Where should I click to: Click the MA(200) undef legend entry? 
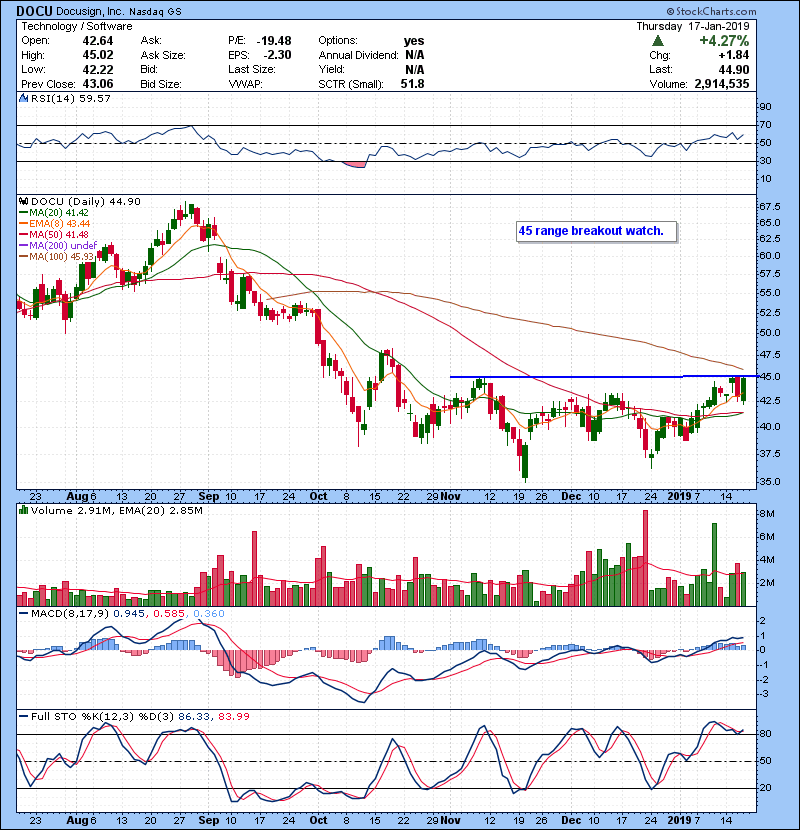tap(58, 246)
